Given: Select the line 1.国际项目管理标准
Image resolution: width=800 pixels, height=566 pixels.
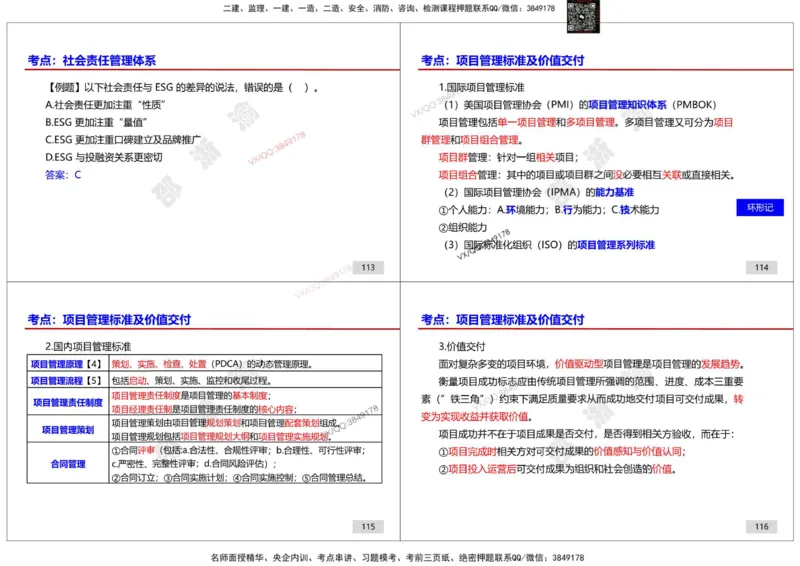Looking at the screenshot, I should (x=481, y=87).
